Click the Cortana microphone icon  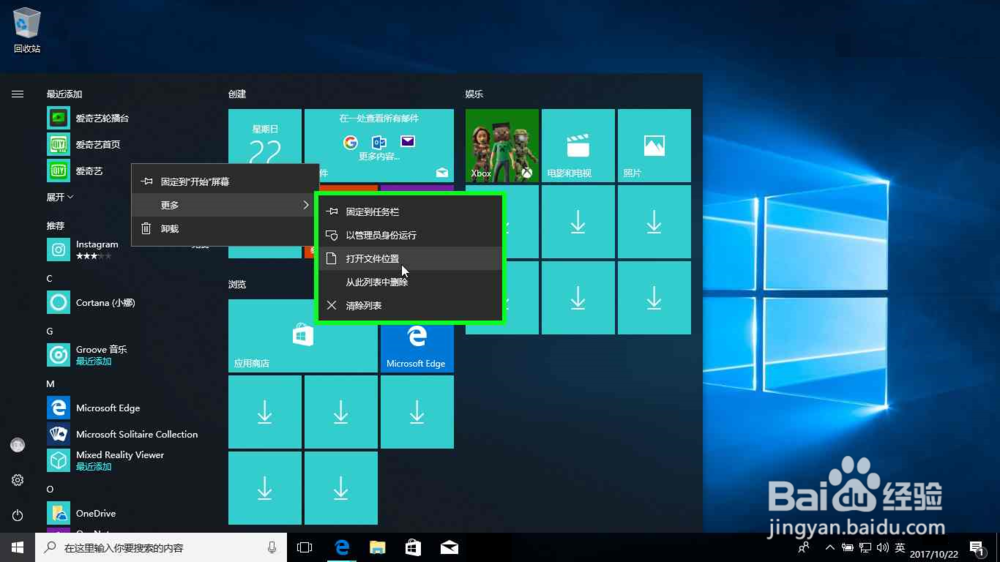point(272,547)
